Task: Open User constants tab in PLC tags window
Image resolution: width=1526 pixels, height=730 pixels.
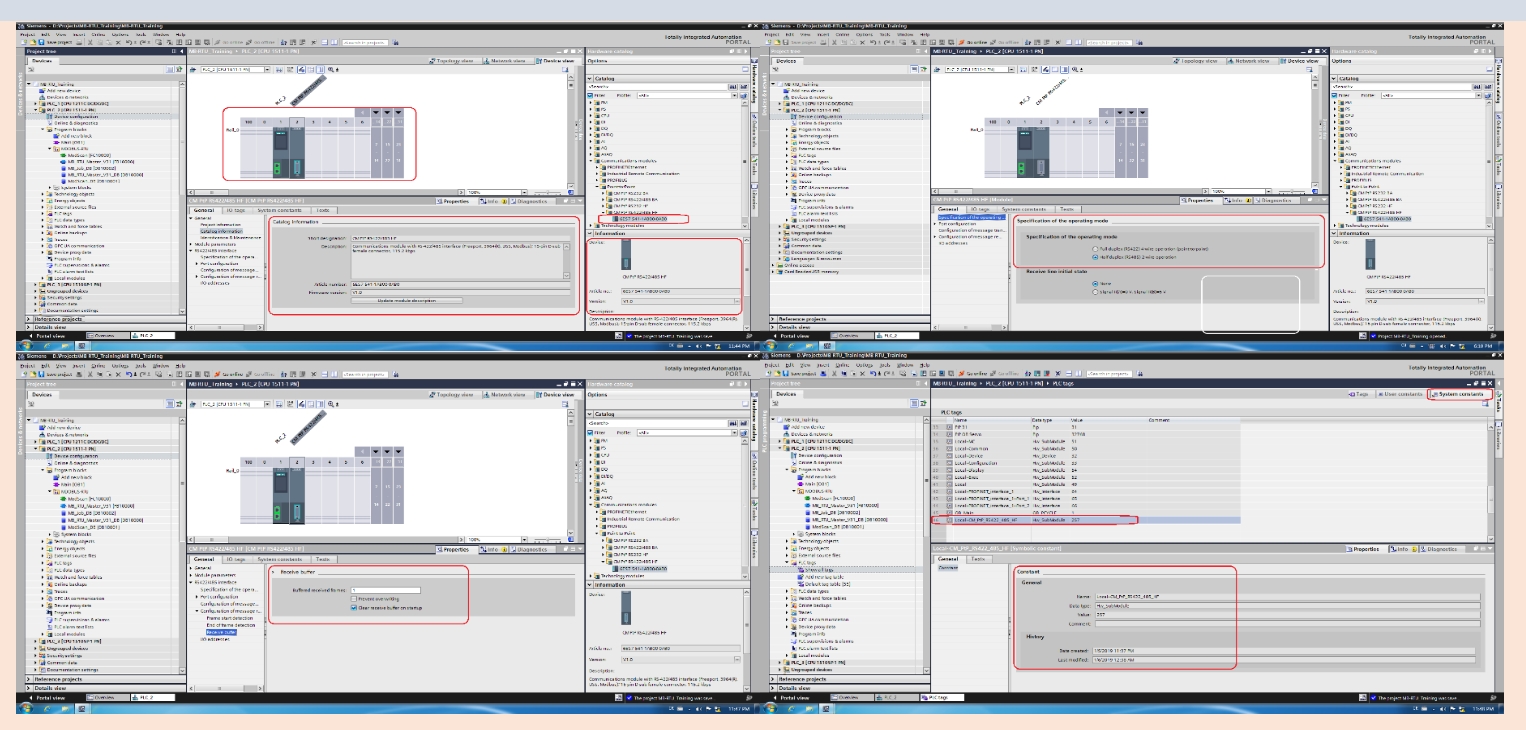Action: pyautogui.click(x=1401, y=393)
